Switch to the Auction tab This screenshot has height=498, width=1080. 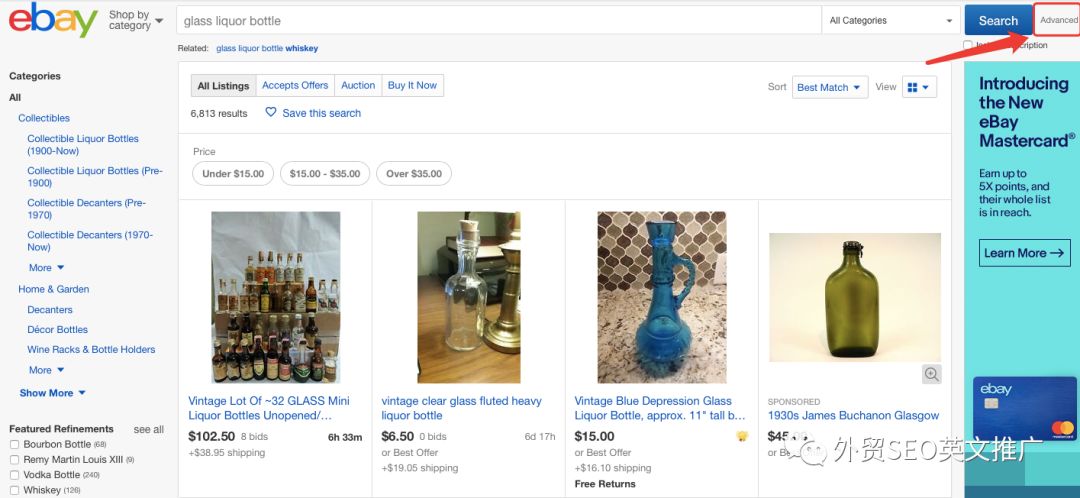pos(358,86)
